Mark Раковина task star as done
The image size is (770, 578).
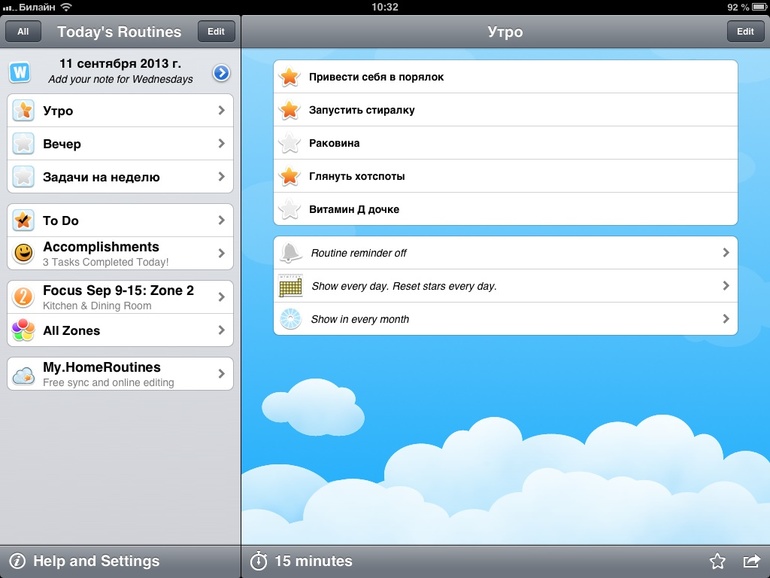click(289, 143)
